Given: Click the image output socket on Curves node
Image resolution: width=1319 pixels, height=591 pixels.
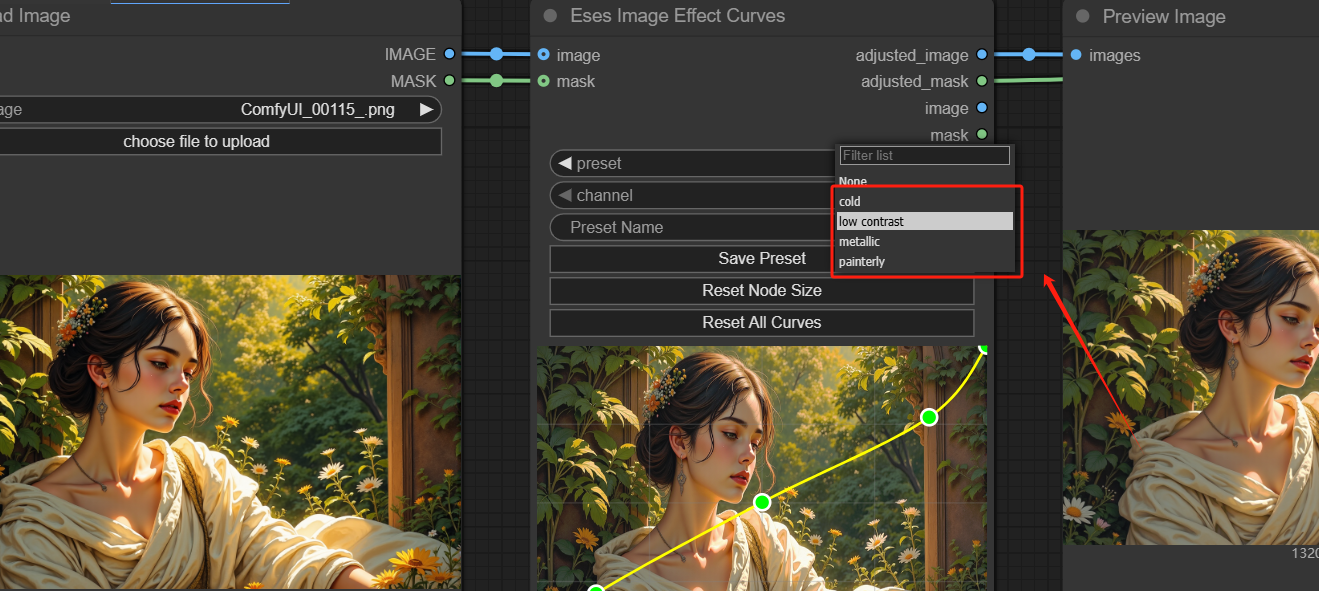Looking at the screenshot, I should click(981, 108).
